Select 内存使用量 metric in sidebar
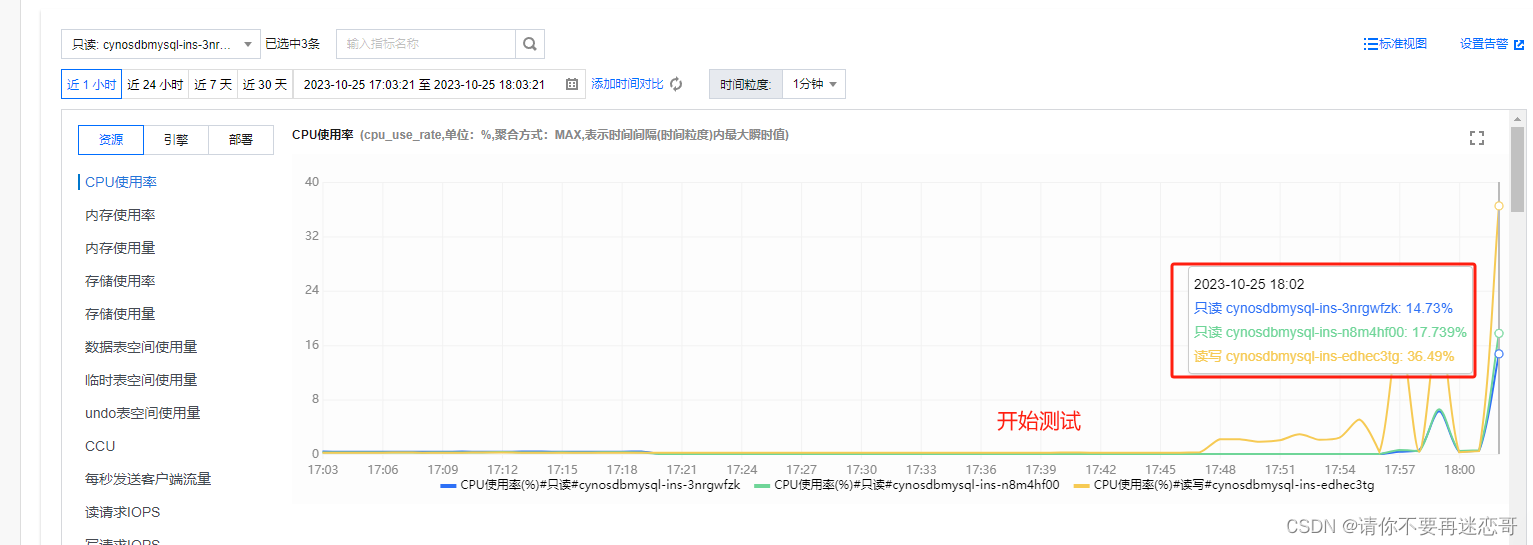 120,248
